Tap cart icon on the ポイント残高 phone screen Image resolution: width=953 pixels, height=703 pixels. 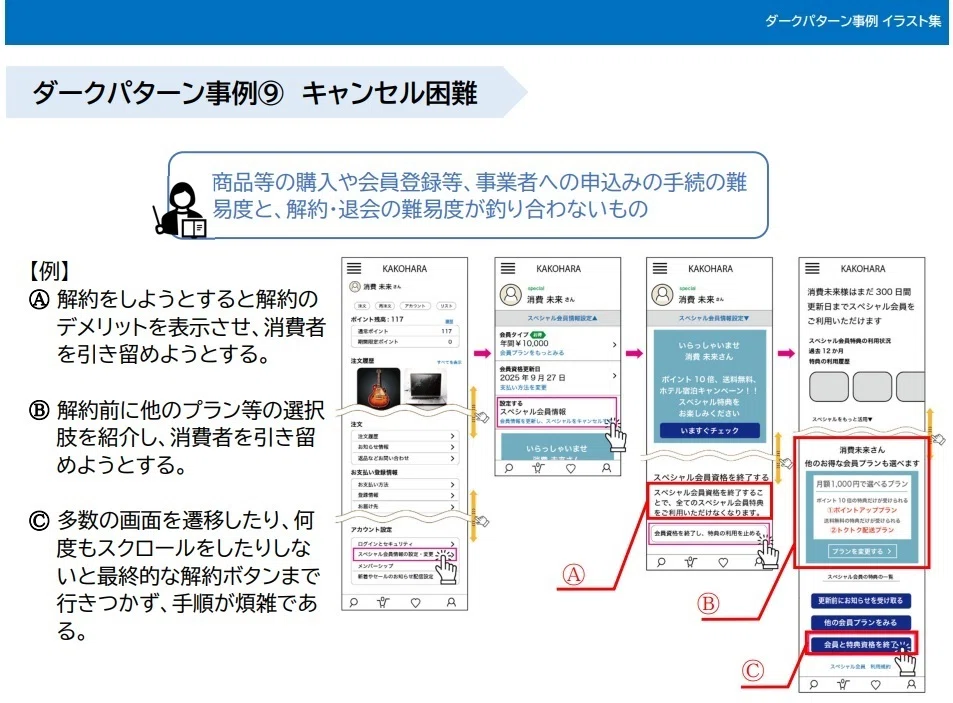point(383,602)
